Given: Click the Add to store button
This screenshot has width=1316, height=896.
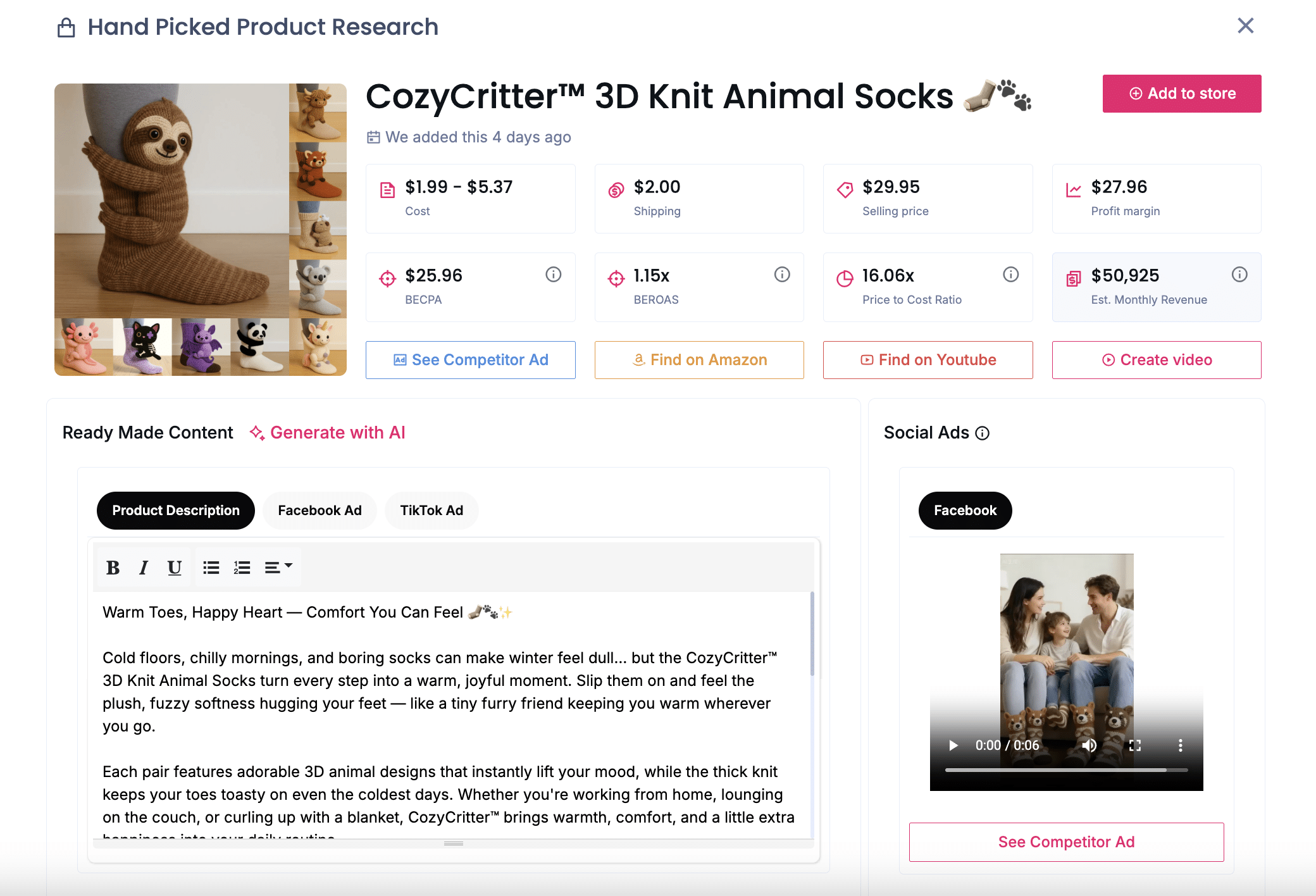Looking at the screenshot, I should [x=1181, y=94].
